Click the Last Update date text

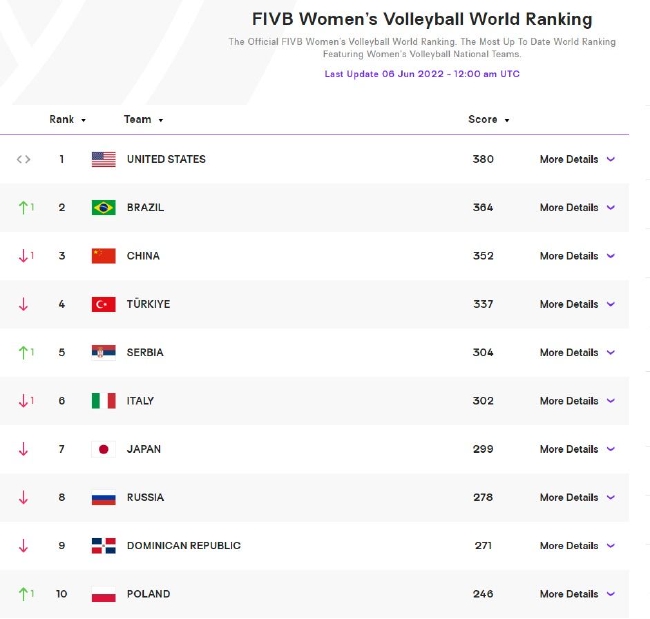tap(422, 74)
